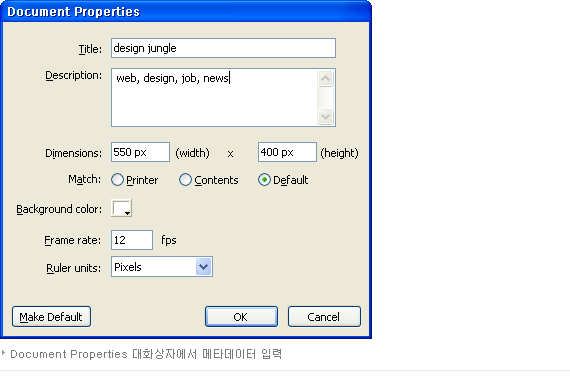Select the Printer match option

tap(117, 180)
